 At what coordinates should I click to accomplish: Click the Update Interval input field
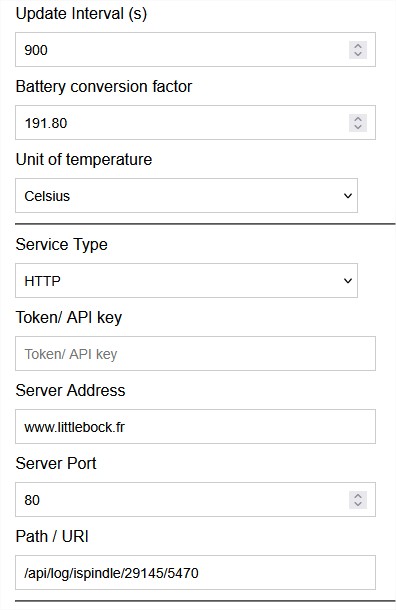195,49
